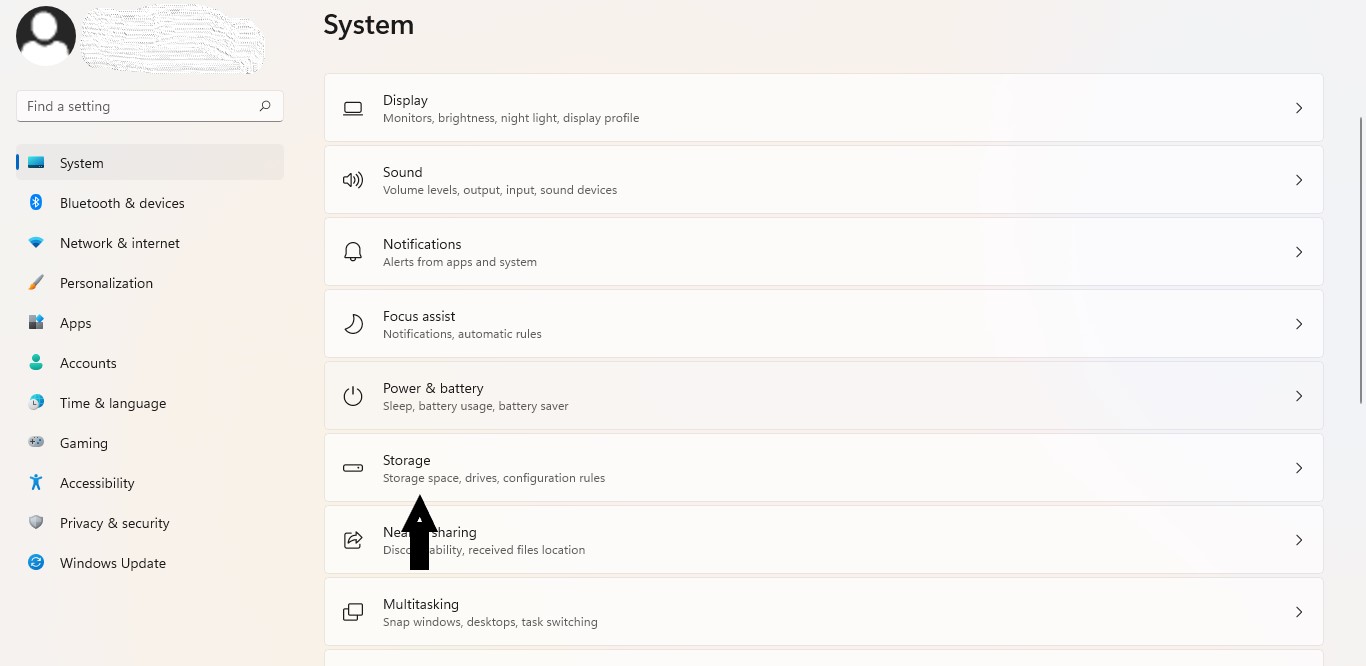1366x666 pixels.
Task: Click the Focus assist moon icon
Action: pos(353,324)
